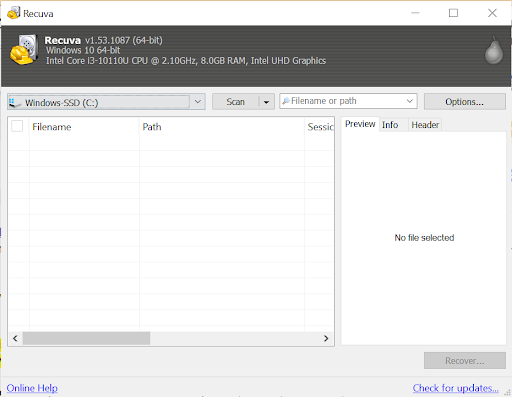
Task: Click the left scroll arrow of file list
Action: (15, 338)
